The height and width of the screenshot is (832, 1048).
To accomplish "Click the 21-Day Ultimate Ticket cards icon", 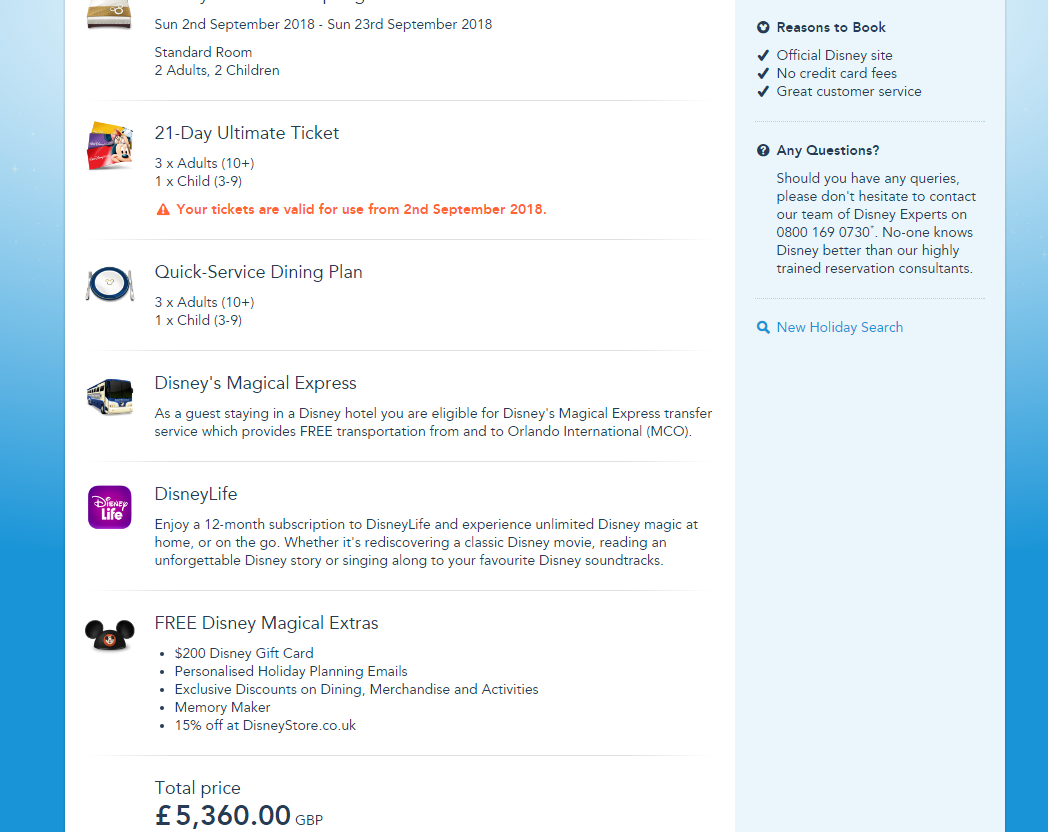I will click(x=110, y=146).
